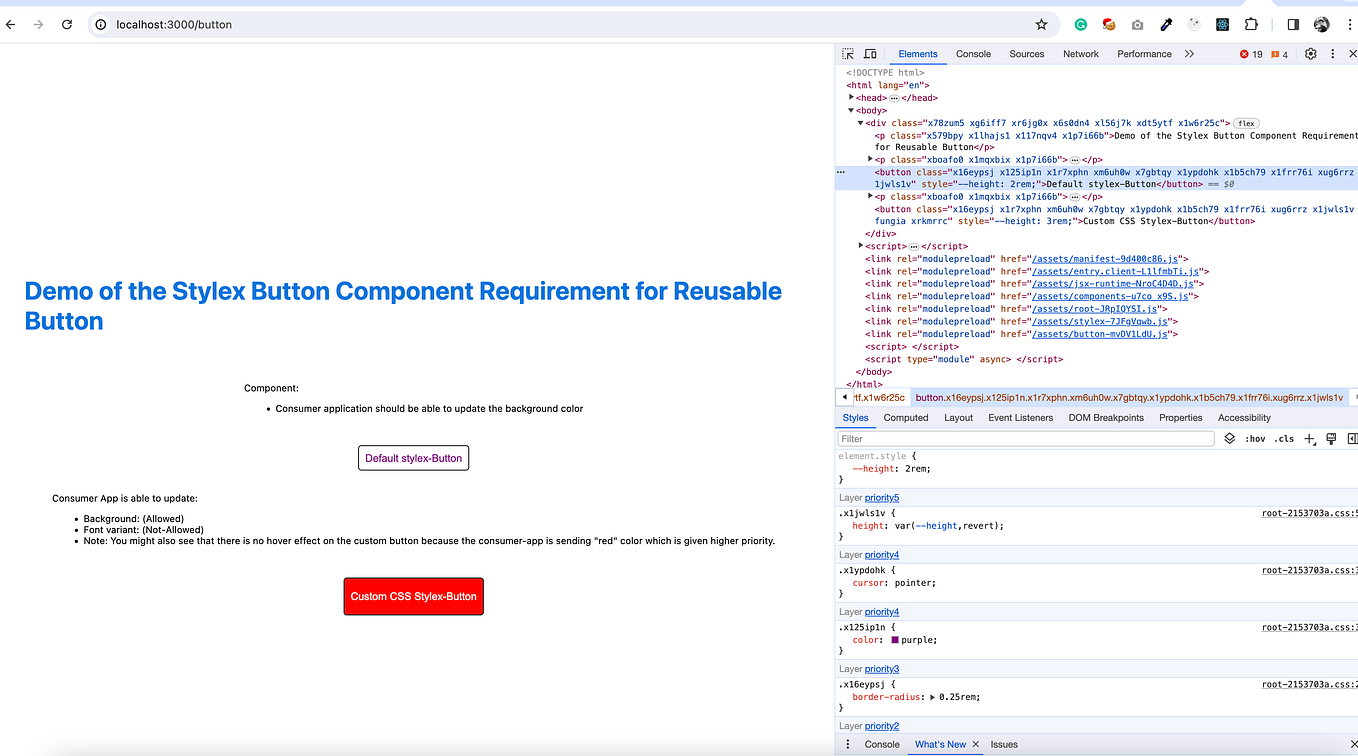1358x756 pixels.
Task: Open DevTools settings gear
Action: coord(1310,54)
